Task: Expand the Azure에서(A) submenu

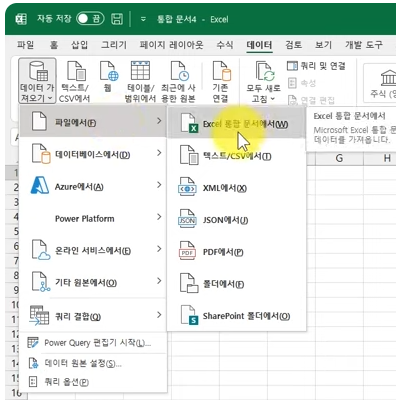Action: [93, 186]
